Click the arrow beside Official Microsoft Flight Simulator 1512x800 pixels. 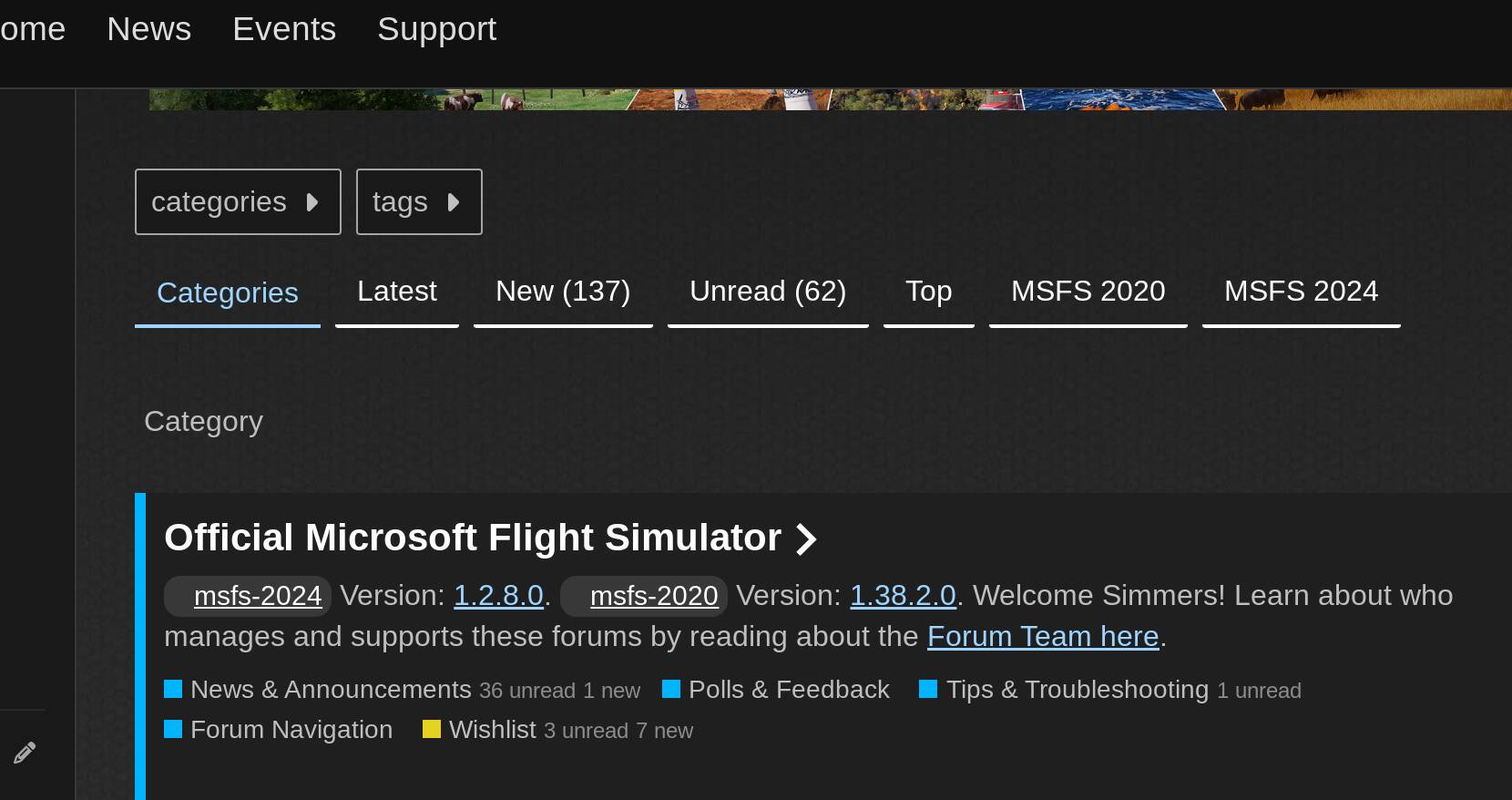(807, 538)
